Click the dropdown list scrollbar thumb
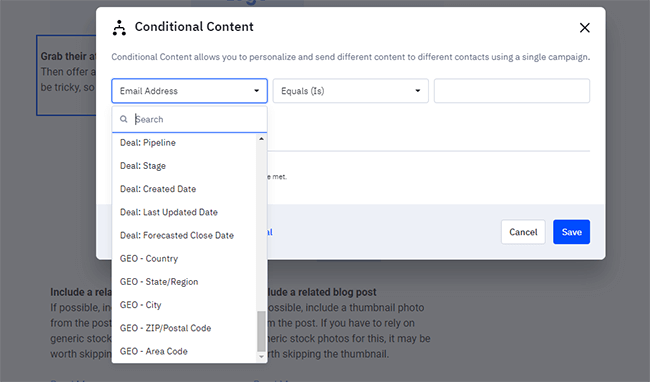The image size is (650, 382). [261, 331]
